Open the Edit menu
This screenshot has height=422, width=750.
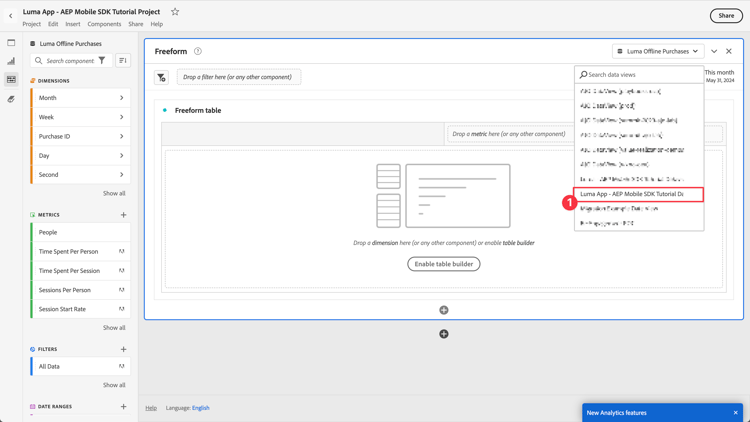pos(53,24)
